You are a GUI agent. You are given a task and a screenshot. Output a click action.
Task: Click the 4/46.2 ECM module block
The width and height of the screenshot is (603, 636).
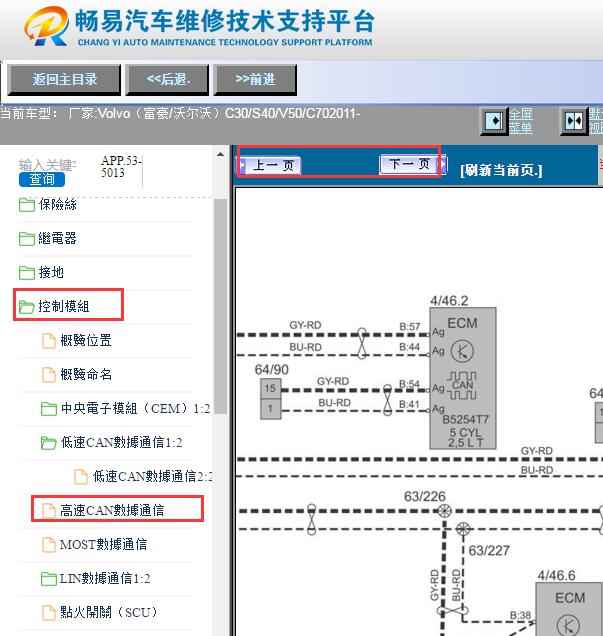tap(463, 378)
